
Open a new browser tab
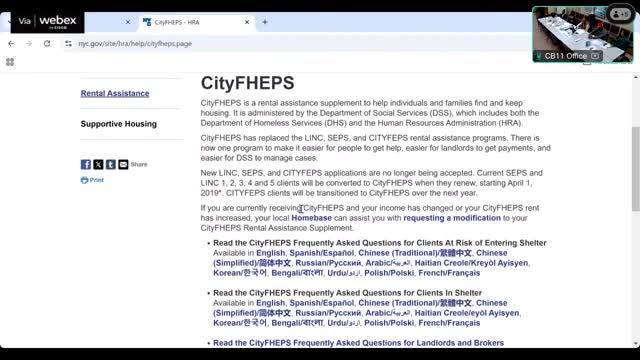[265, 22]
